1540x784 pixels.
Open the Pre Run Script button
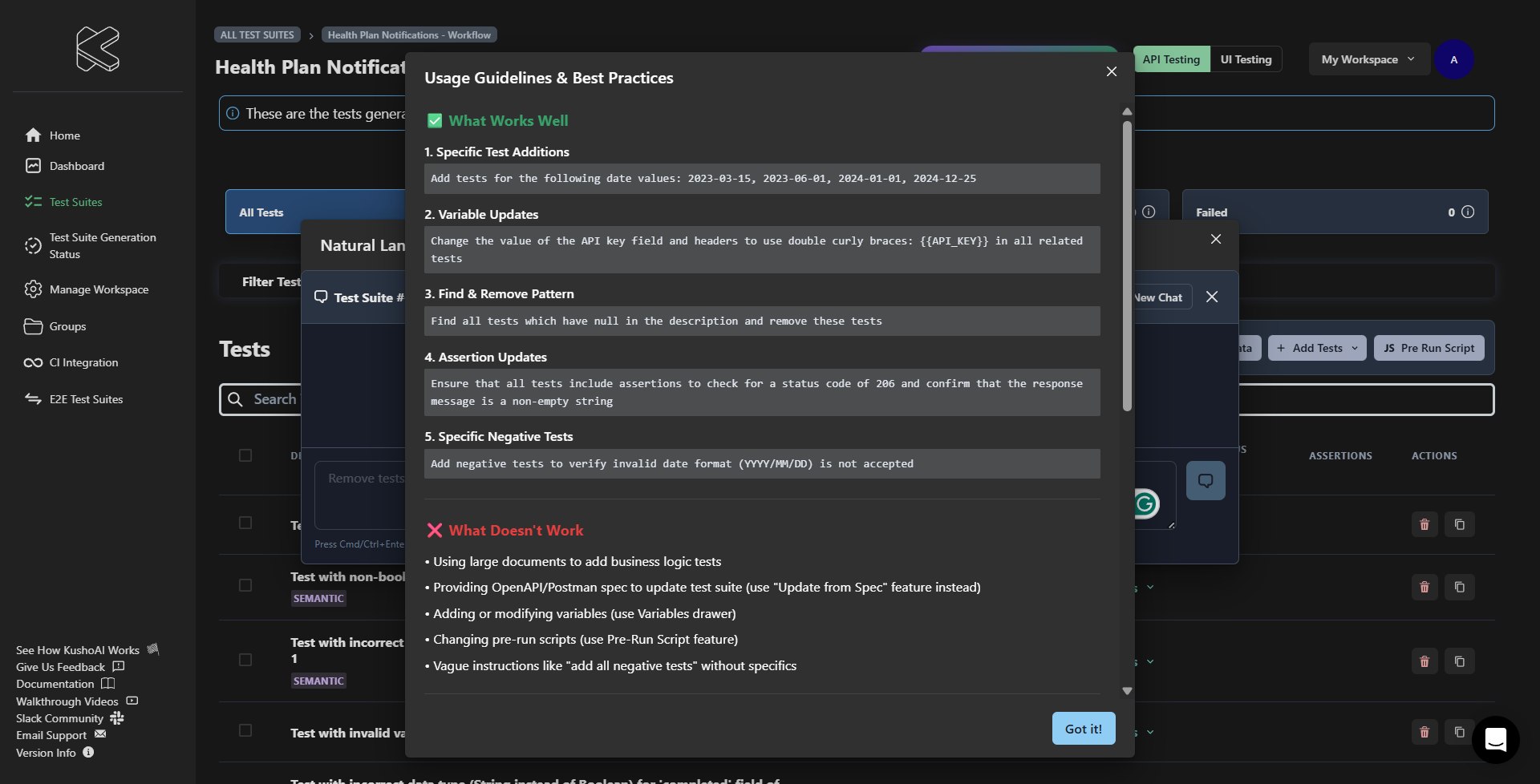point(1429,348)
